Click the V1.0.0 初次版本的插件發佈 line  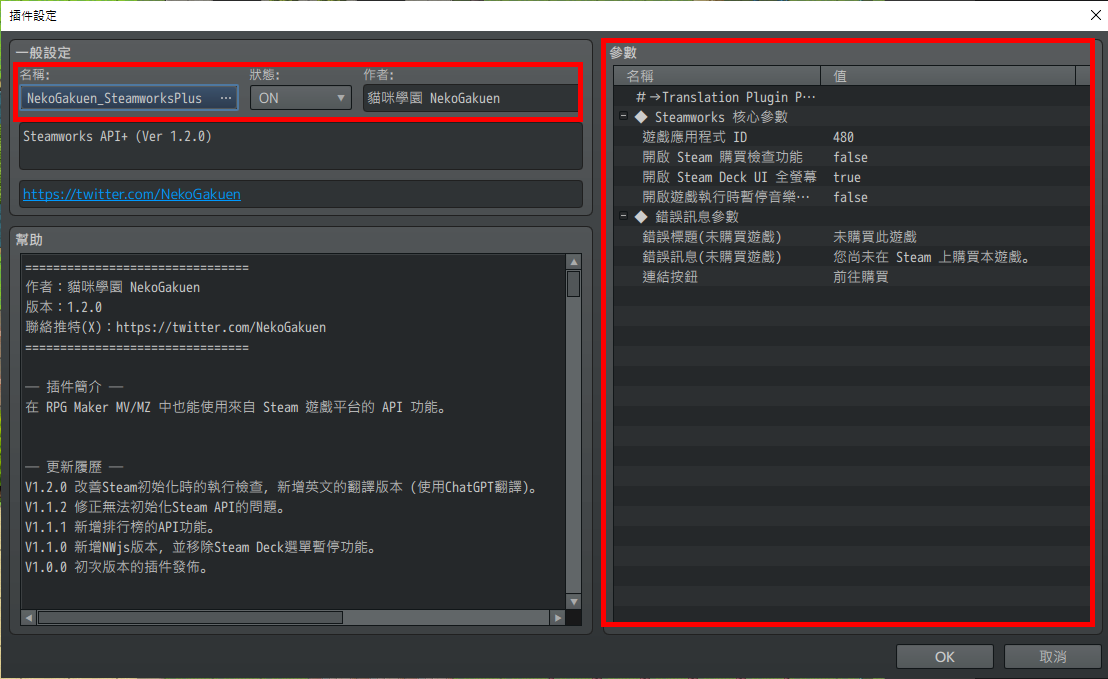click(x=118, y=567)
